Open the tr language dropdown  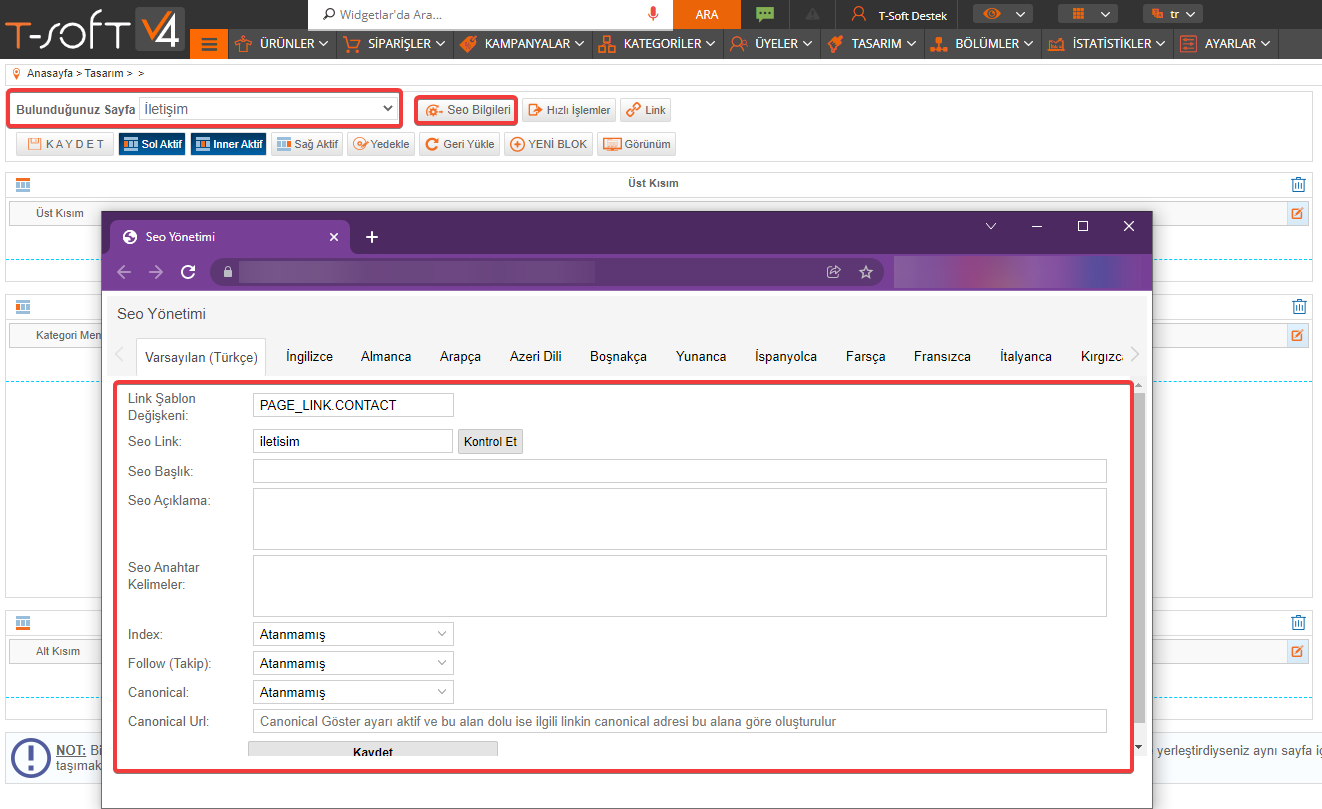(1173, 14)
